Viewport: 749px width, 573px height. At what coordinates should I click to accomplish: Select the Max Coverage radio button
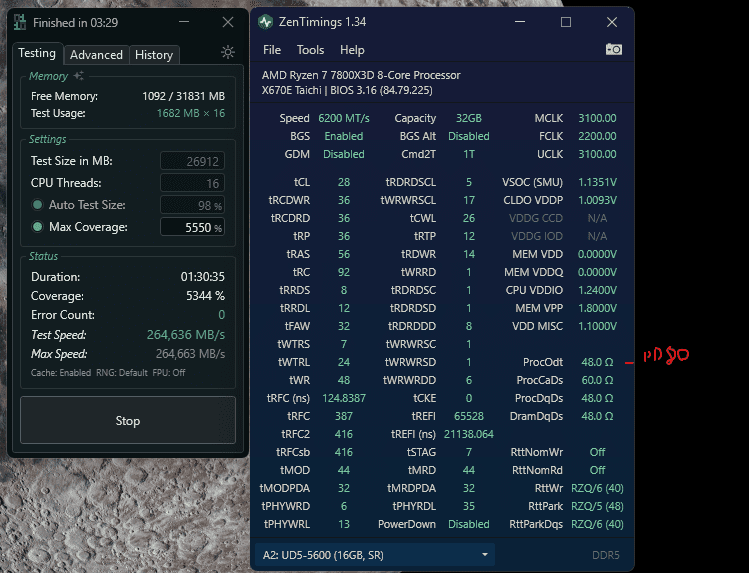(x=37, y=227)
